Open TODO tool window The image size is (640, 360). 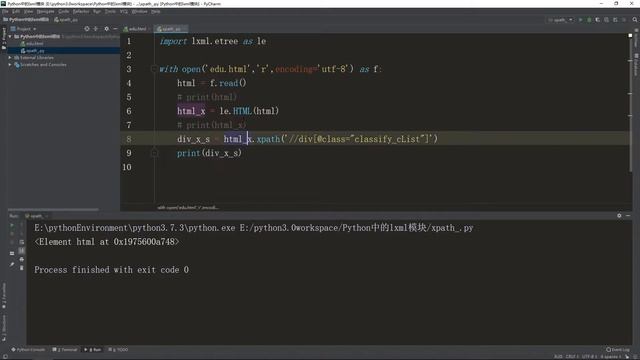[x=118, y=350]
